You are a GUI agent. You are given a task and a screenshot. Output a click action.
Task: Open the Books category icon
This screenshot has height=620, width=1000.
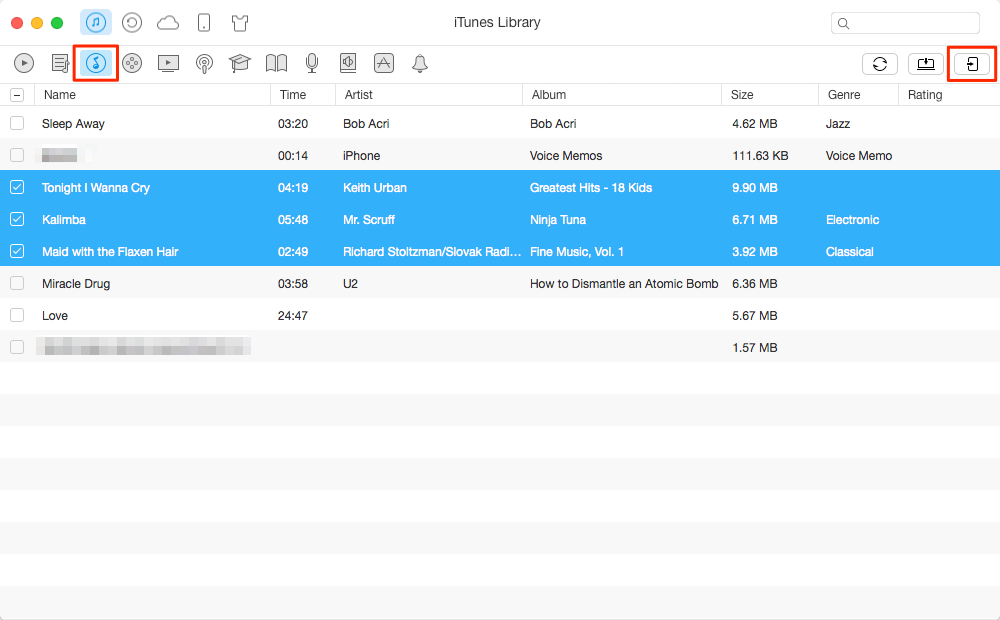[x=276, y=63]
